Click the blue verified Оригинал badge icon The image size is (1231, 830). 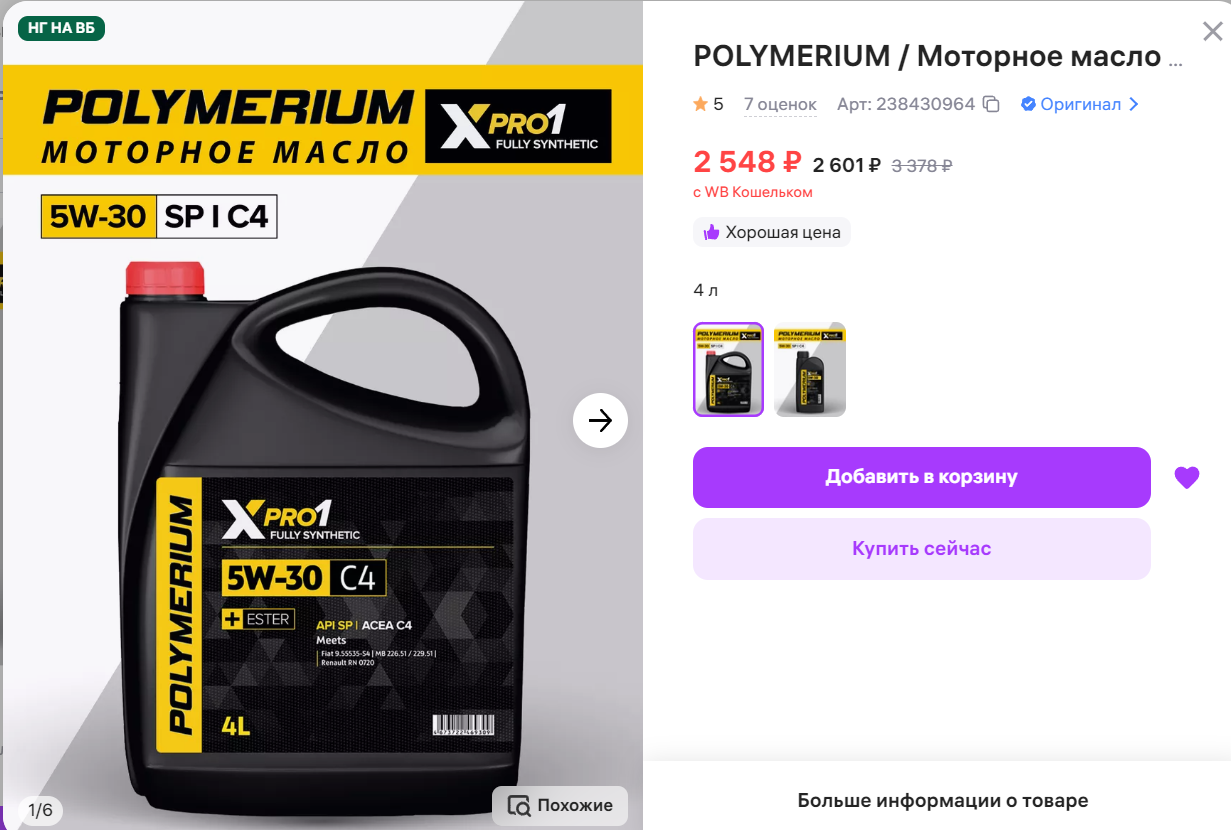[1028, 104]
